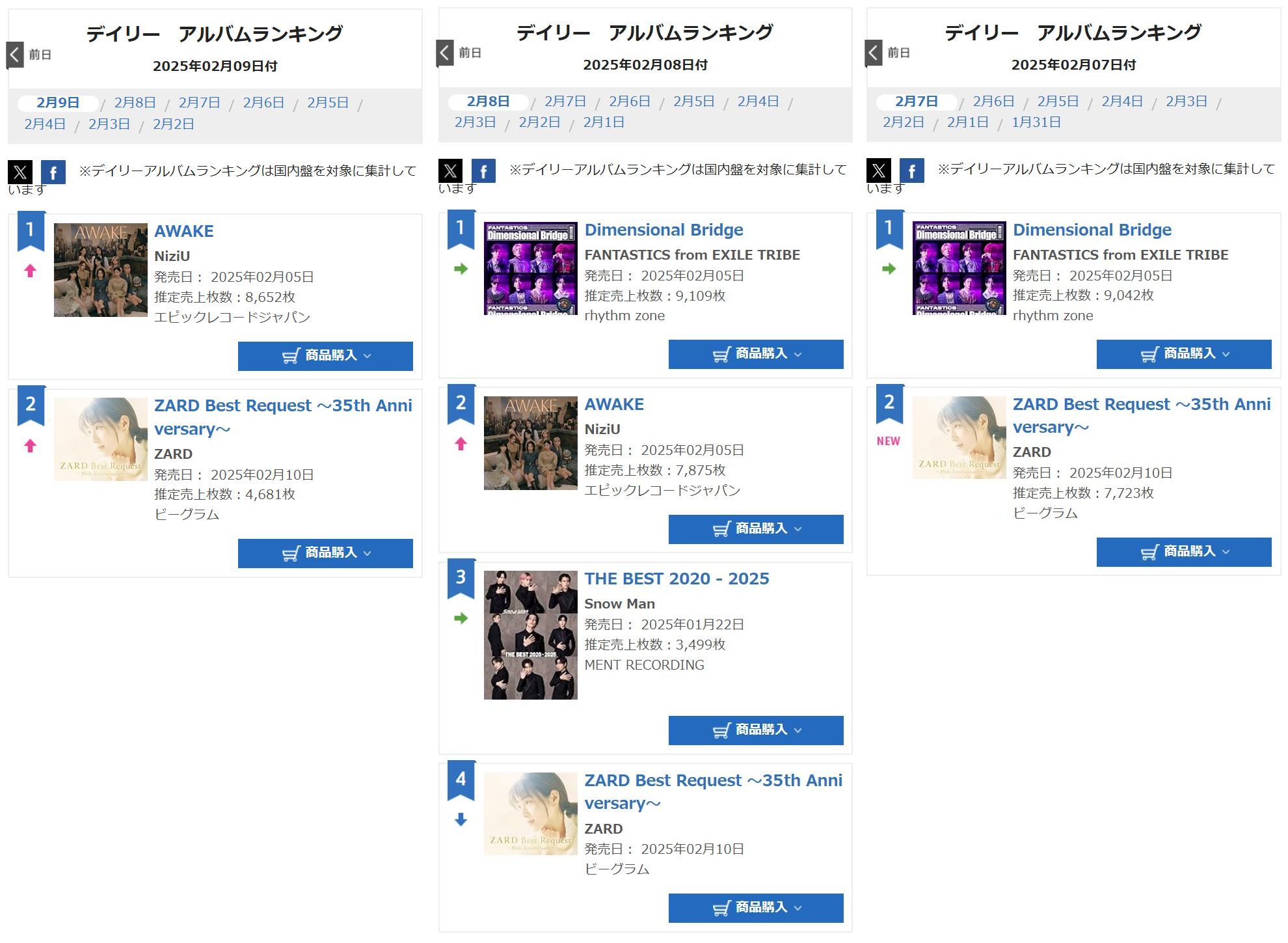Click ZARD album cover in Feb 9 ranking
The image size is (1288, 943).
coord(101,439)
